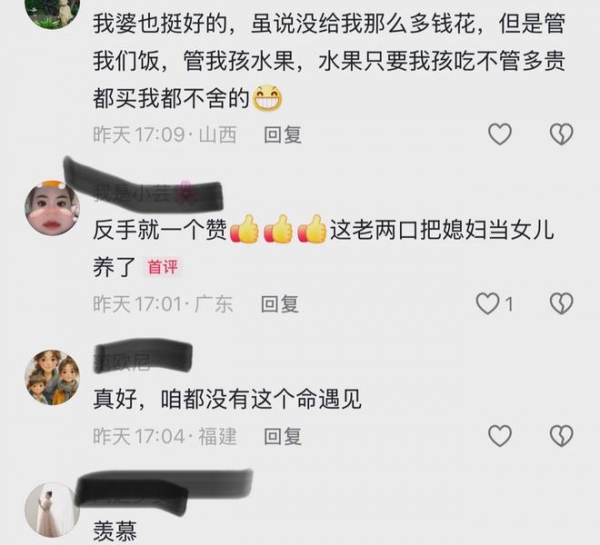This screenshot has width=600, height=545.
Task: Open the wedding dress avatar profile
Action: point(51,510)
